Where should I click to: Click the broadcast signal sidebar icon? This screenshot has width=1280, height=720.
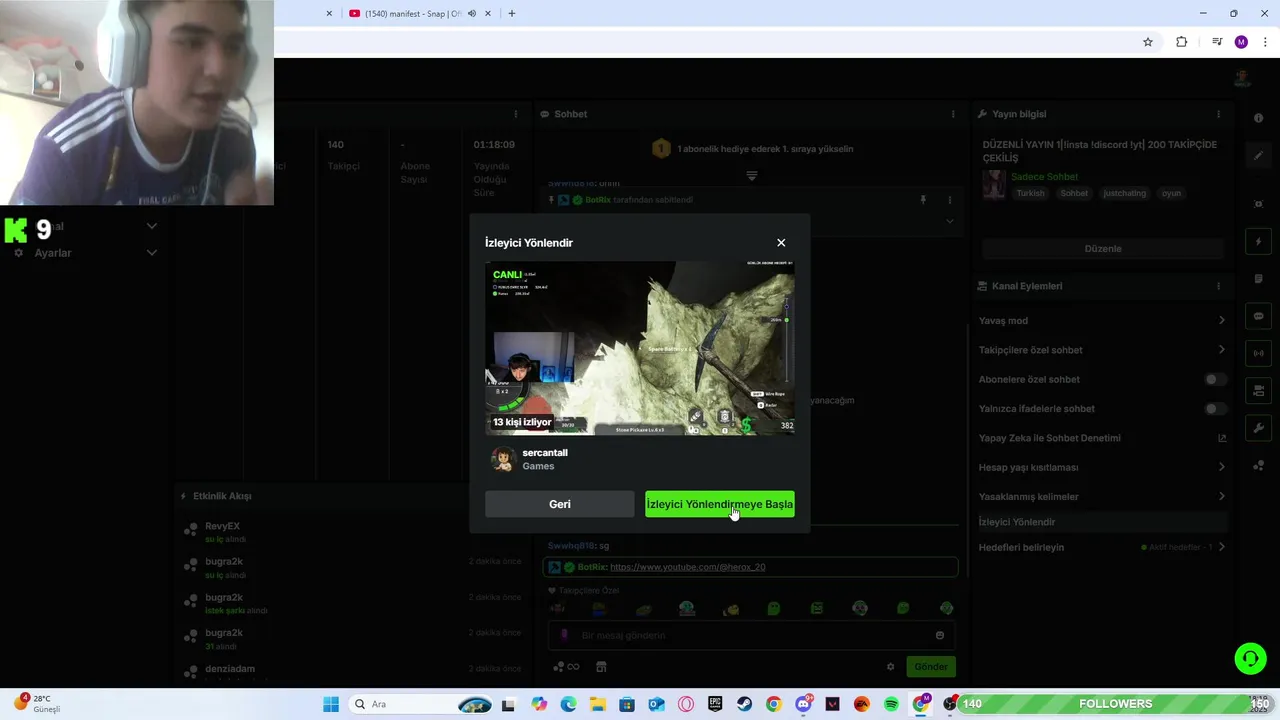1258,353
